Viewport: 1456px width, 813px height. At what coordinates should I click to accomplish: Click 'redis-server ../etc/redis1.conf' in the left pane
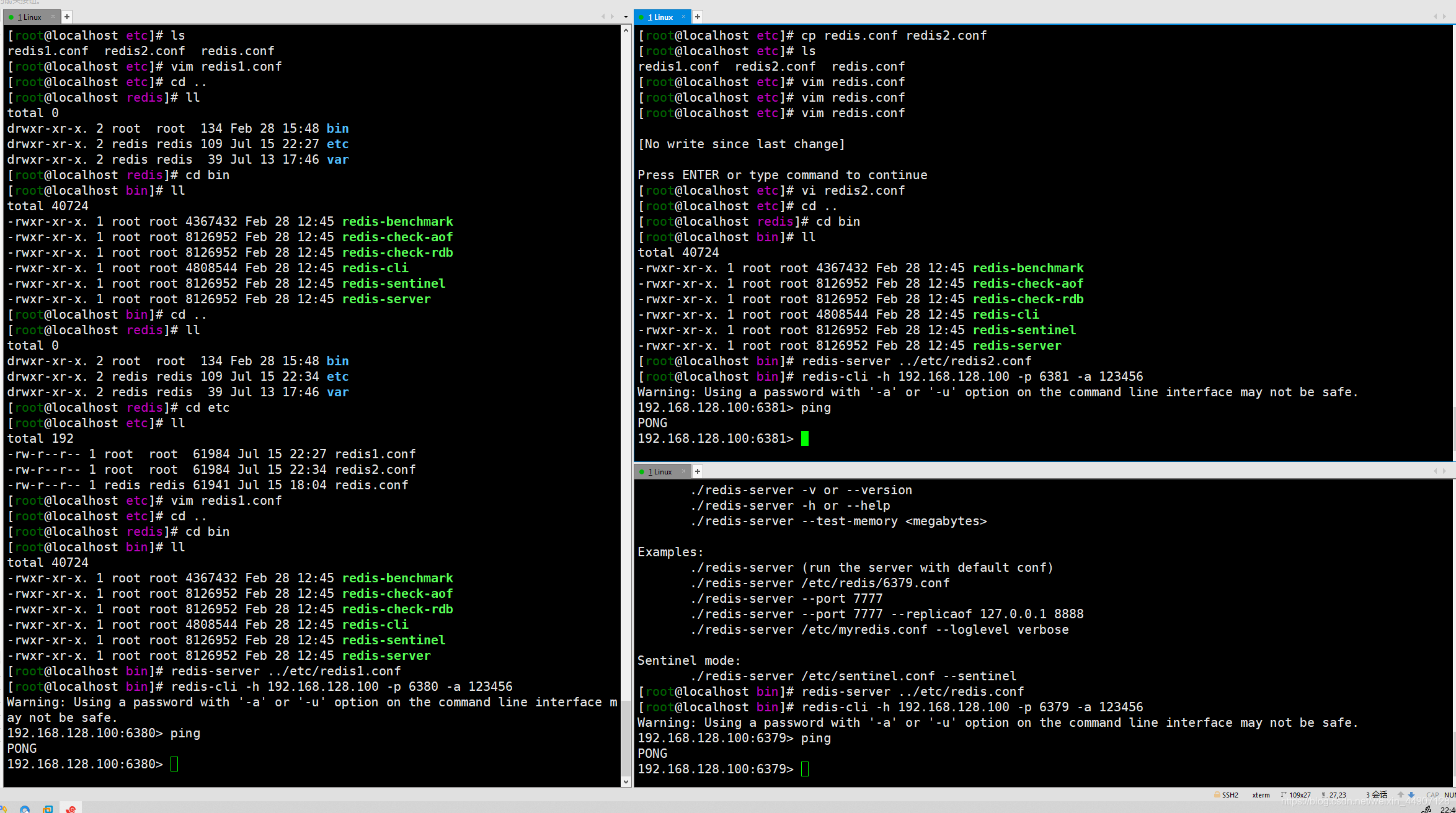tap(286, 671)
